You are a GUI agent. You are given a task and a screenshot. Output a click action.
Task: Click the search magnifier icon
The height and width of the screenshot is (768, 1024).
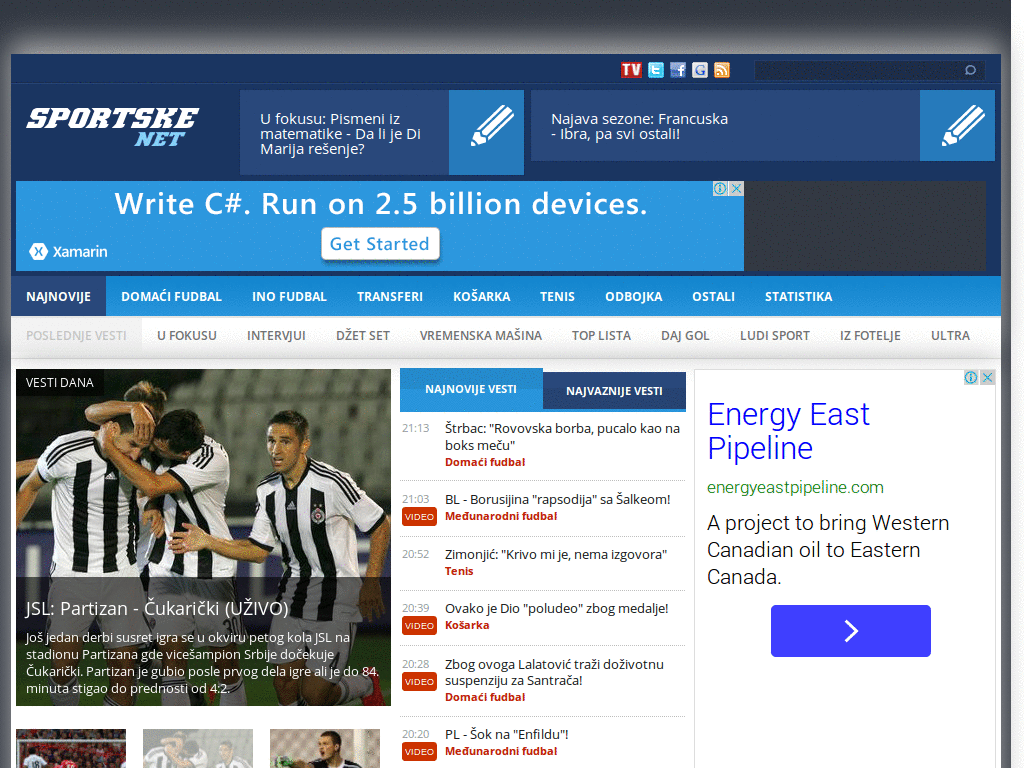pyautogui.click(x=970, y=70)
